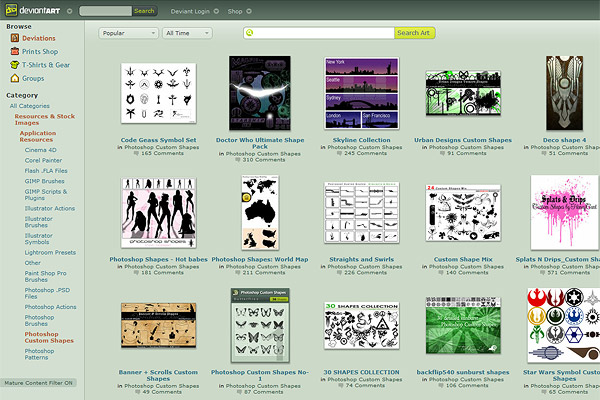Click the Straights and Swirls title link
This screenshot has height=400, width=600.
(362, 259)
